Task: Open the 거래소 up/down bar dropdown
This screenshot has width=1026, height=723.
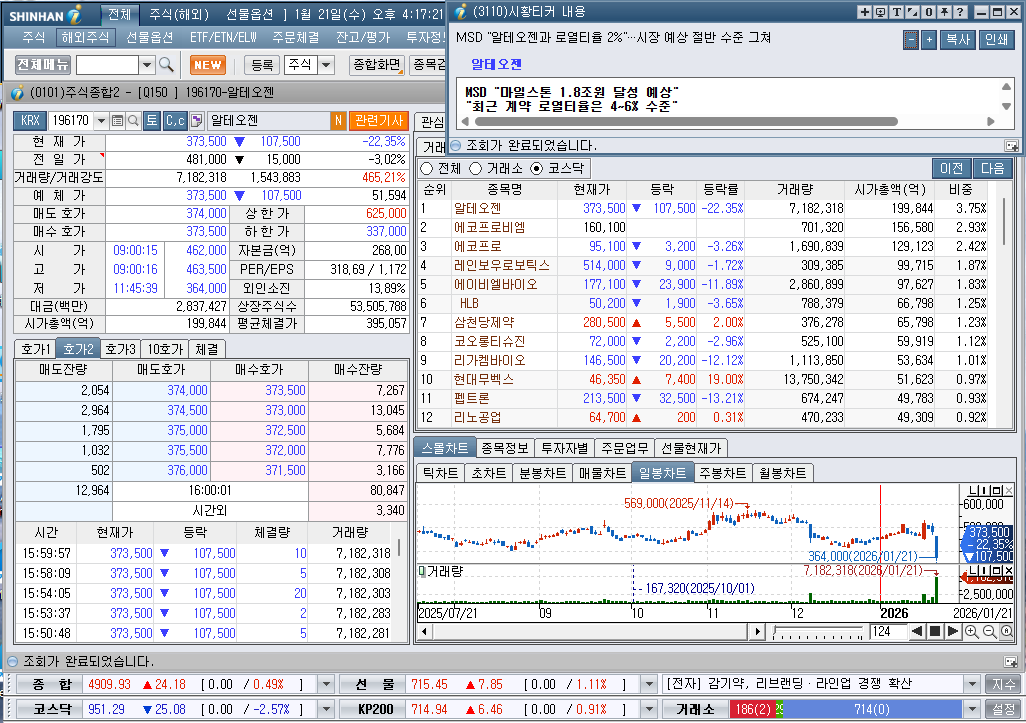Action: [x=972, y=709]
